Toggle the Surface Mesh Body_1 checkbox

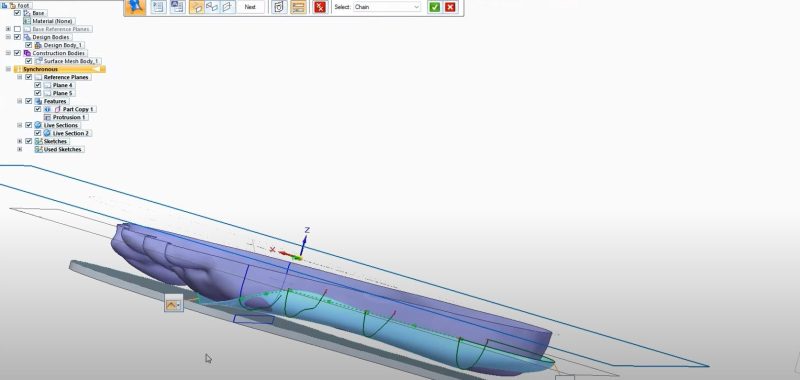coord(29,61)
